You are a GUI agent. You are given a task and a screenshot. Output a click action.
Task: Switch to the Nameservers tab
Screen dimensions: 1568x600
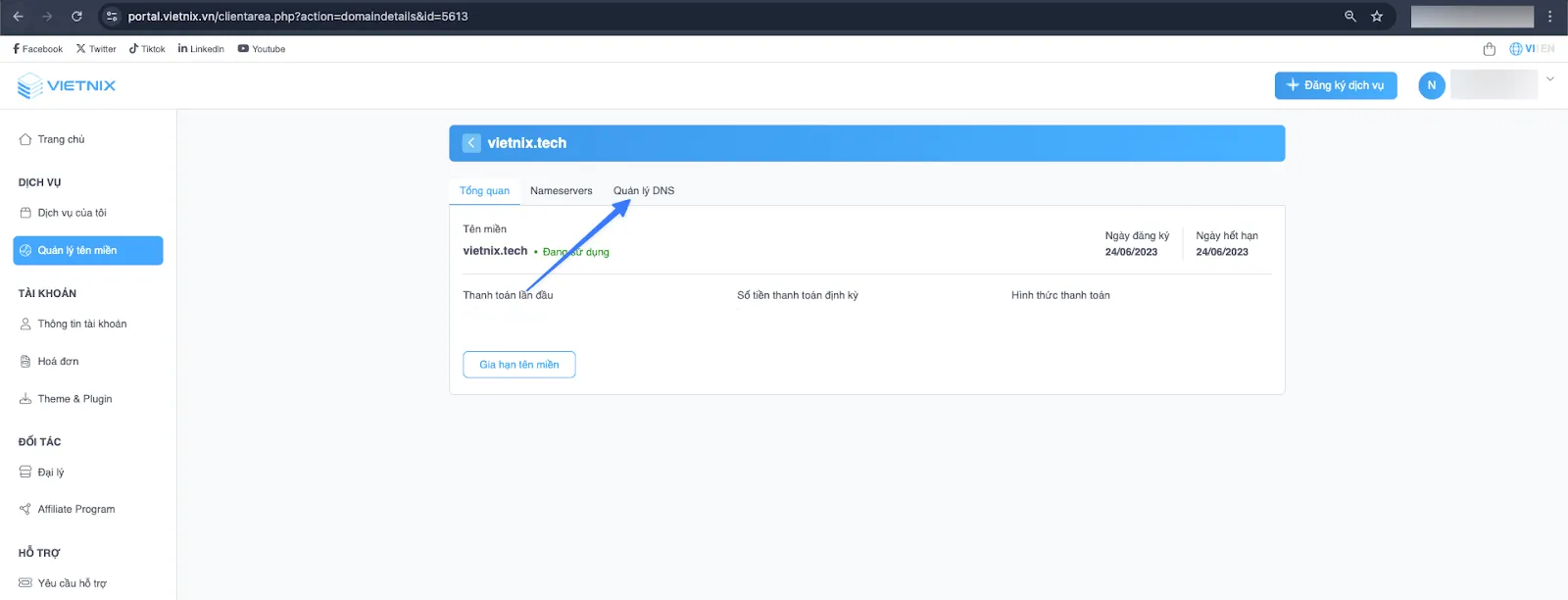(561, 191)
